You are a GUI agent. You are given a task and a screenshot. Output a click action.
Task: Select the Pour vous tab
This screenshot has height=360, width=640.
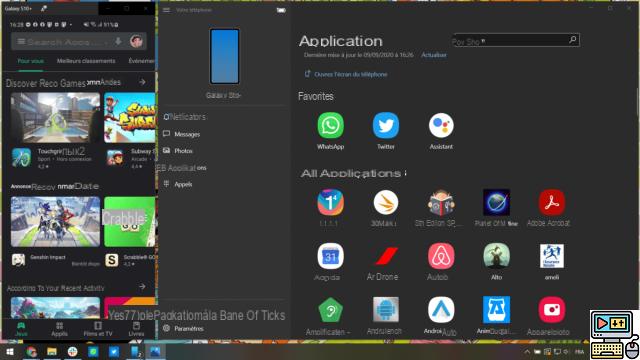[31, 61]
